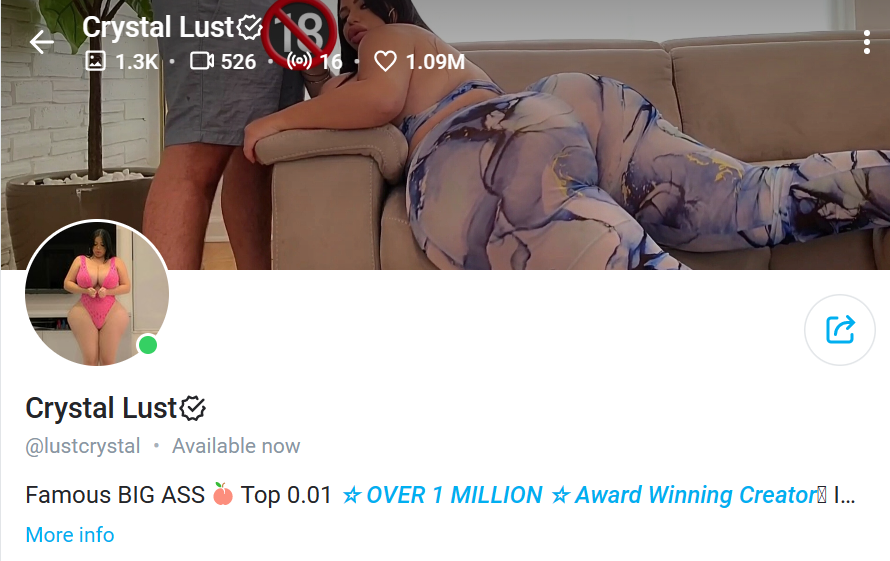Click the 1.09M likes count
The height and width of the screenshot is (561, 890).
pos(435,61)
